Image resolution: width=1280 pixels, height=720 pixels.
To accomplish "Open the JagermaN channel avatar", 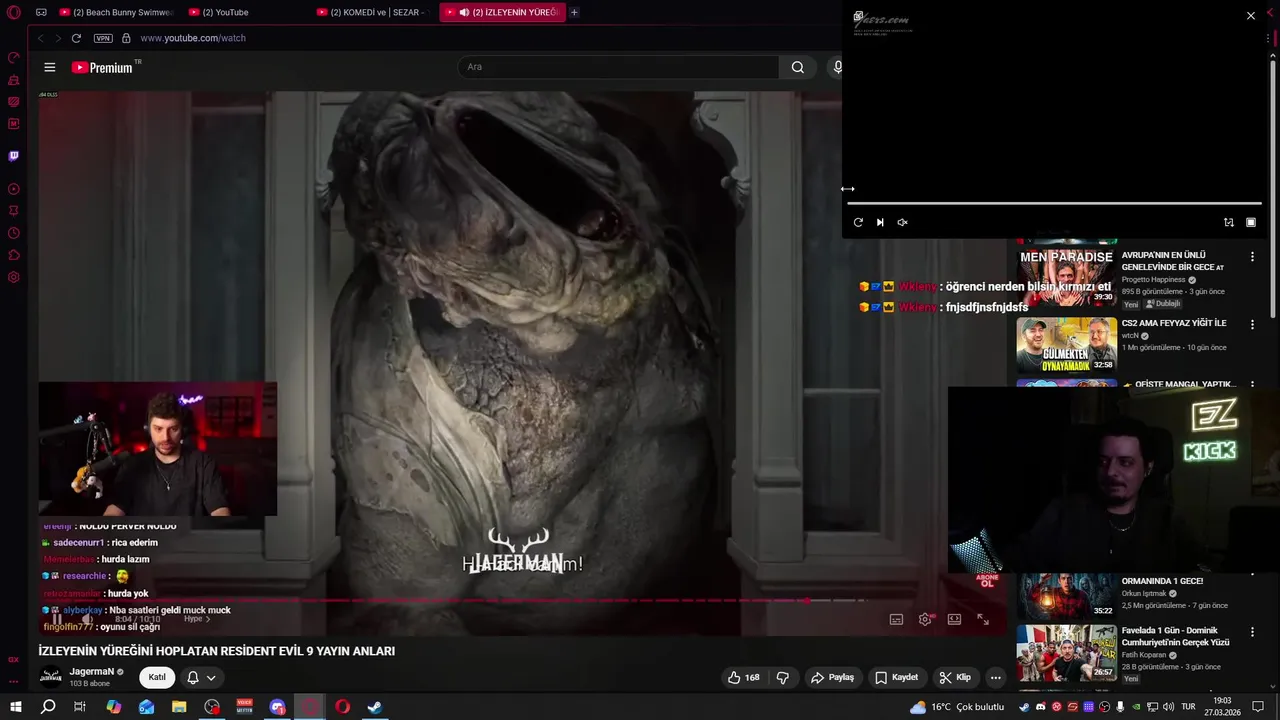I will point(50,677).
